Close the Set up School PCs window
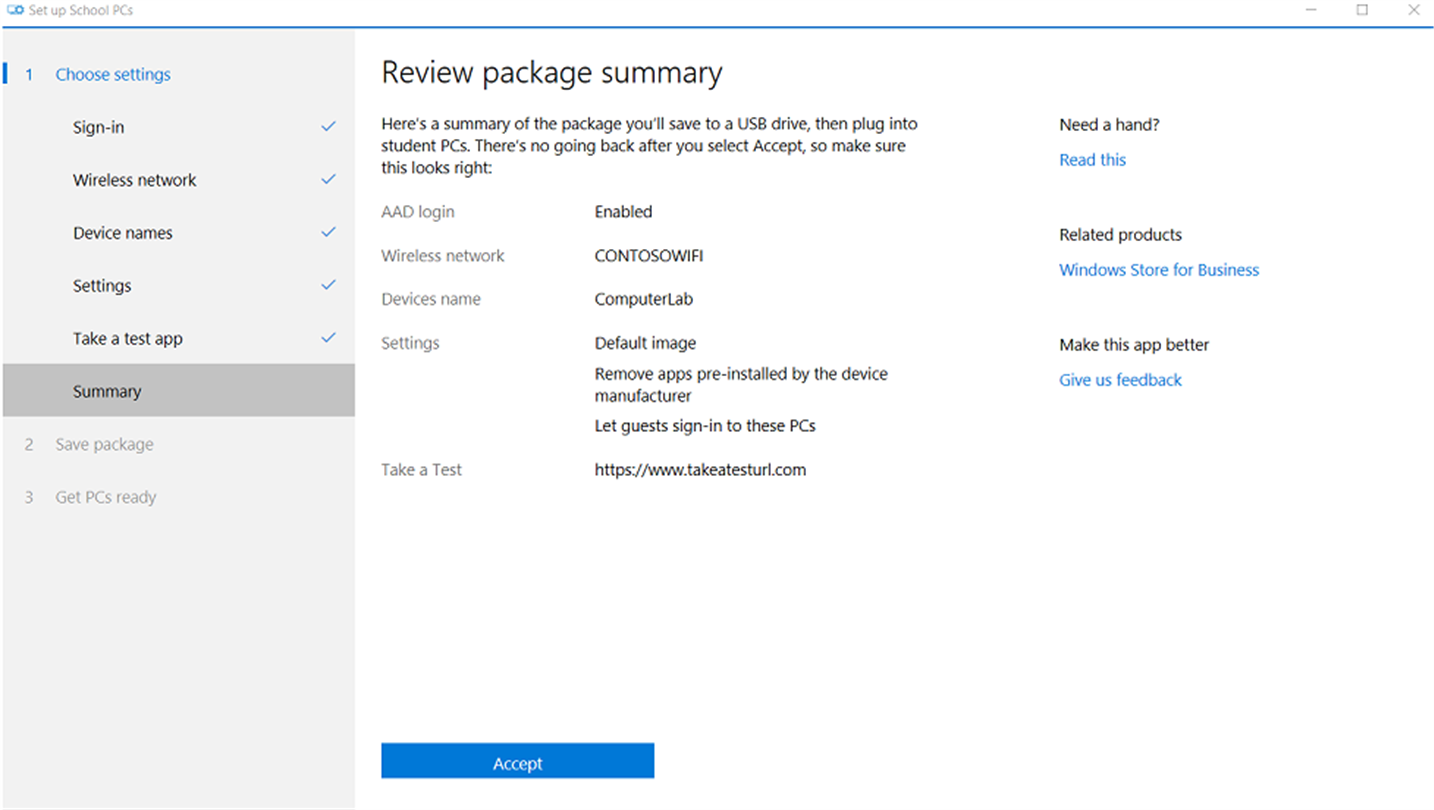Image resolution: width=1434 pixels, height=810 pixels. pyautogui.click(x=1413, y=10)
